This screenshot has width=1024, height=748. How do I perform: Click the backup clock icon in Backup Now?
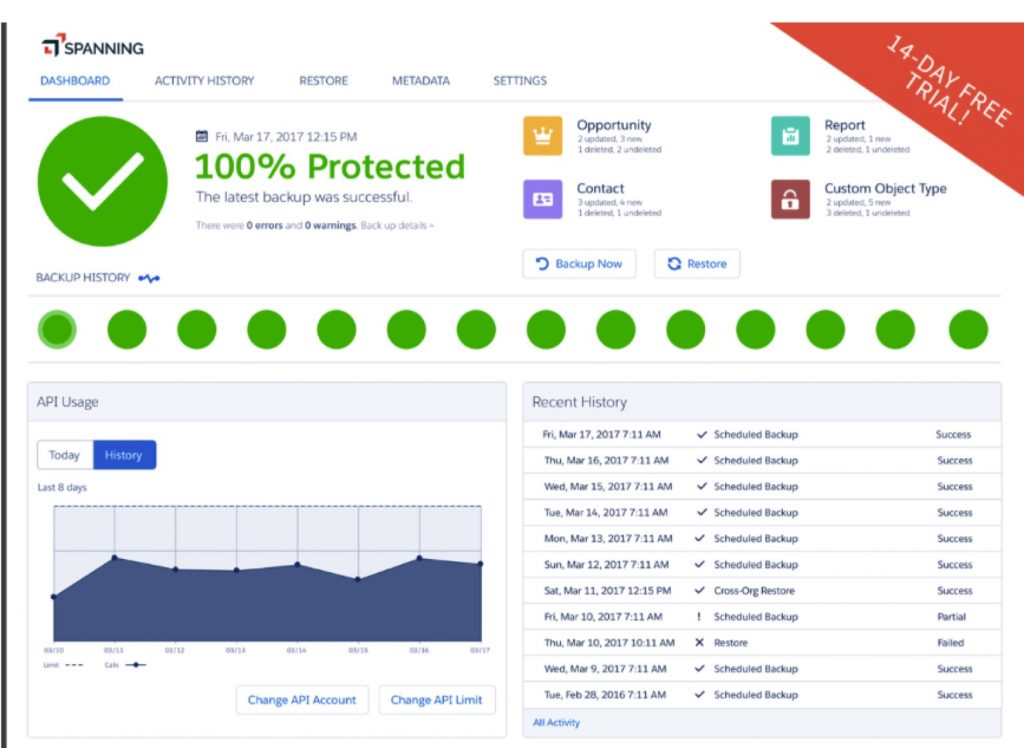541,263
